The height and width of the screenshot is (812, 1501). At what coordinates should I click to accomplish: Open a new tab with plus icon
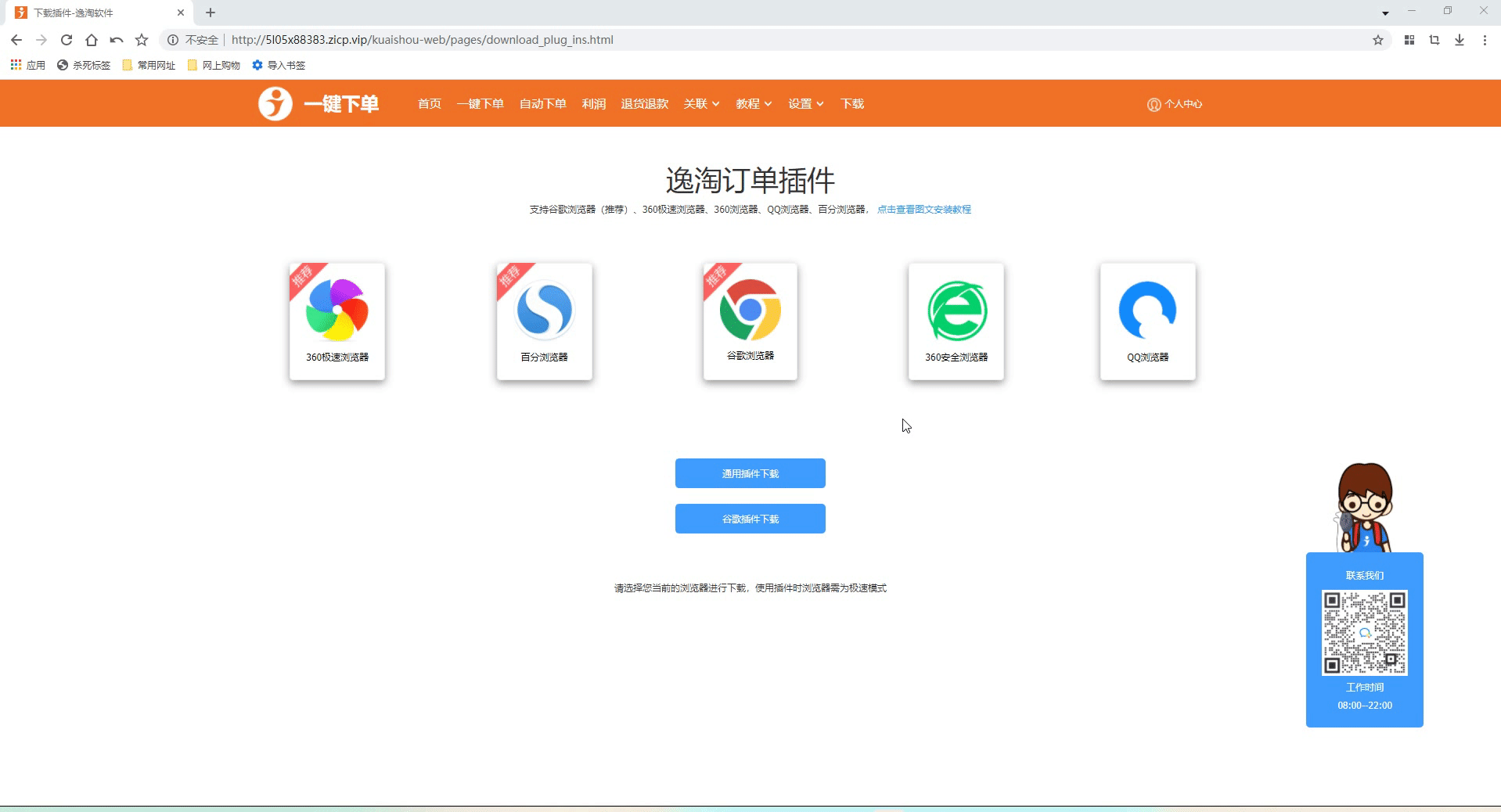(x=211, y=13)
